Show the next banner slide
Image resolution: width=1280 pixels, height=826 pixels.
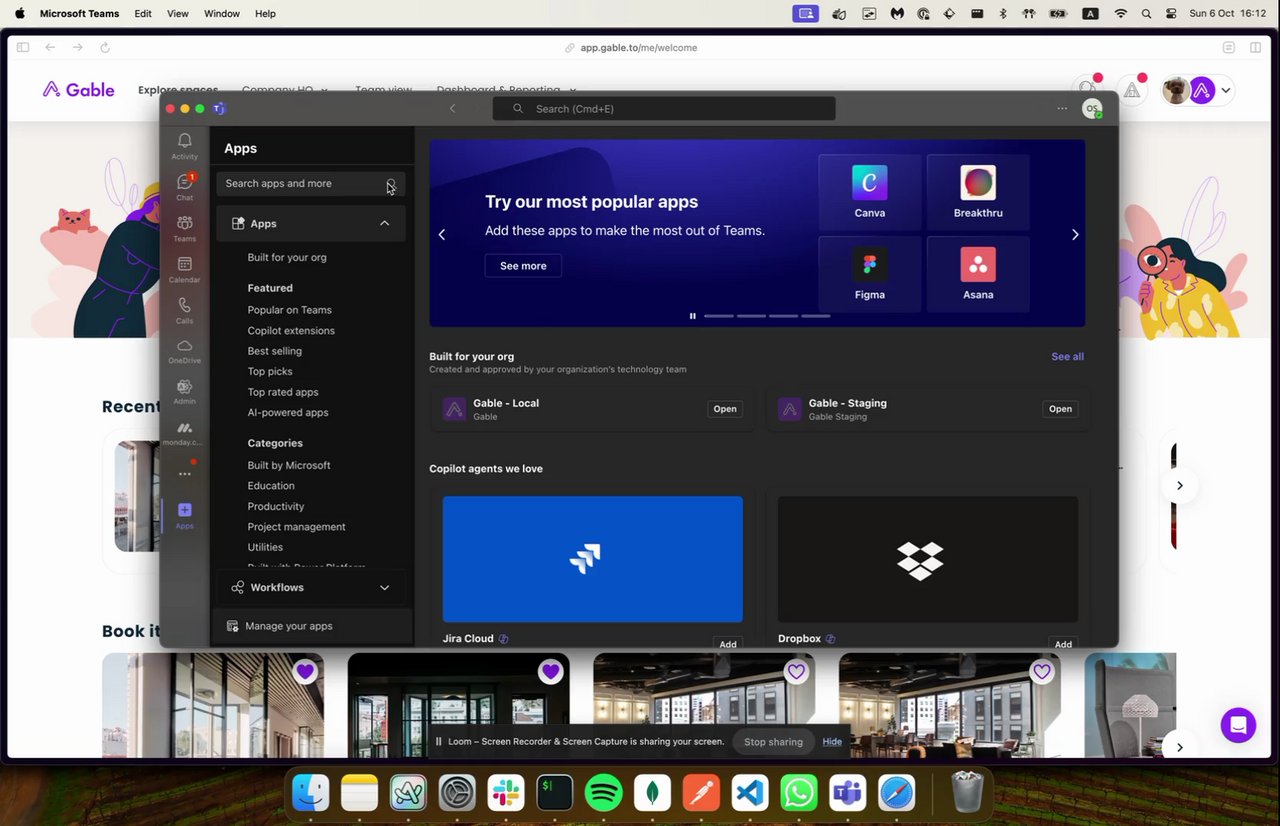pos(1075,235)
